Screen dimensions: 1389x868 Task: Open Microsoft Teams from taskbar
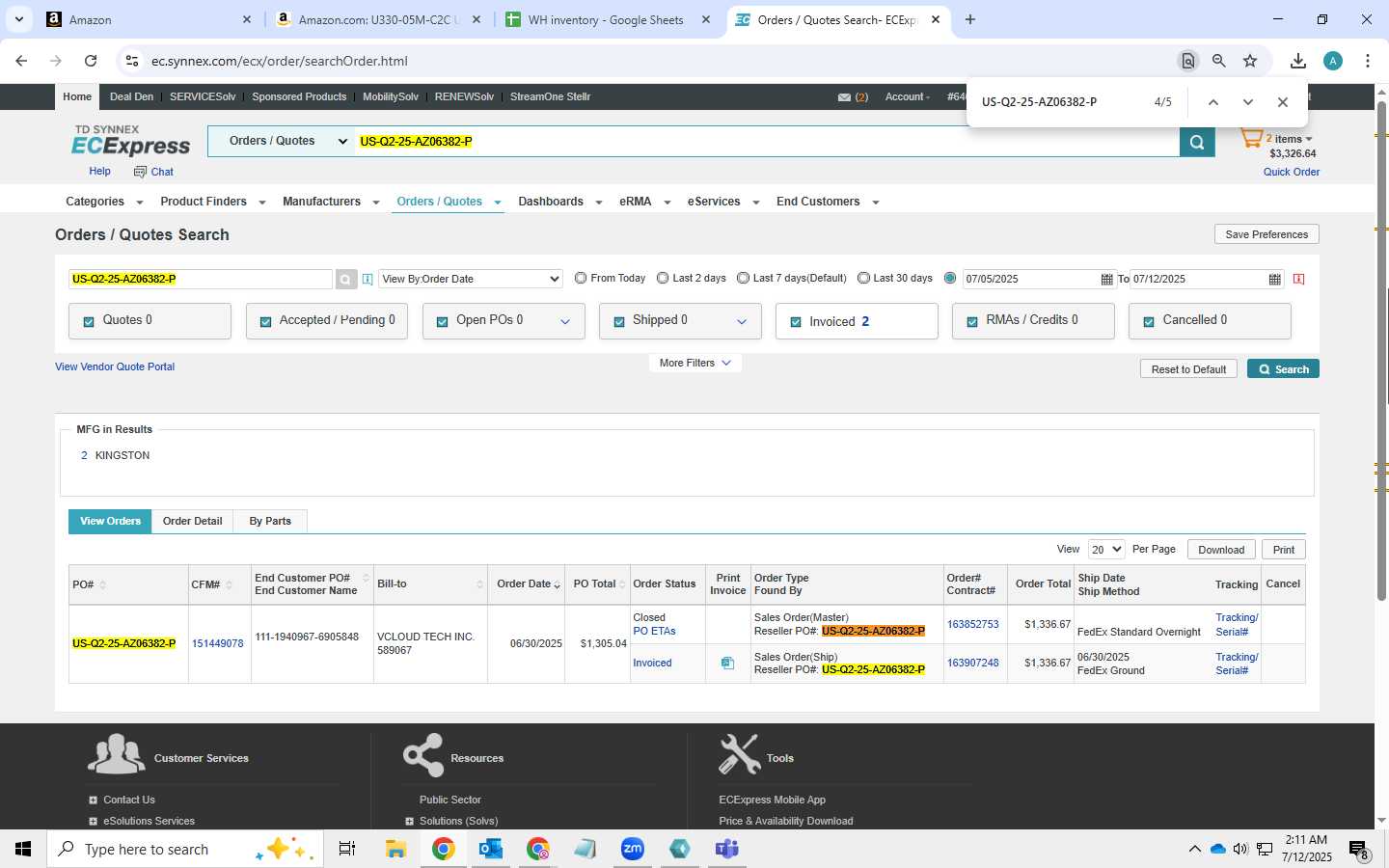tap(727, 849)
